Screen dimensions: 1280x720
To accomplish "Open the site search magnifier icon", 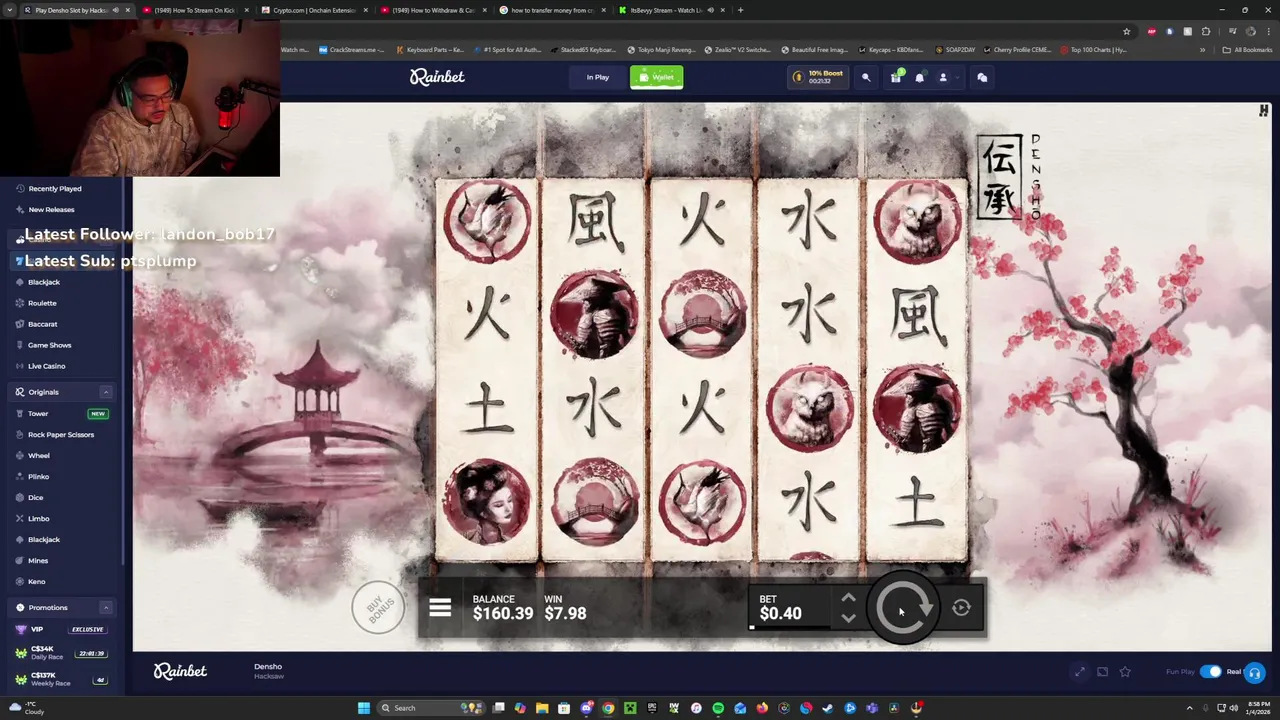I will tap(866, 77).
